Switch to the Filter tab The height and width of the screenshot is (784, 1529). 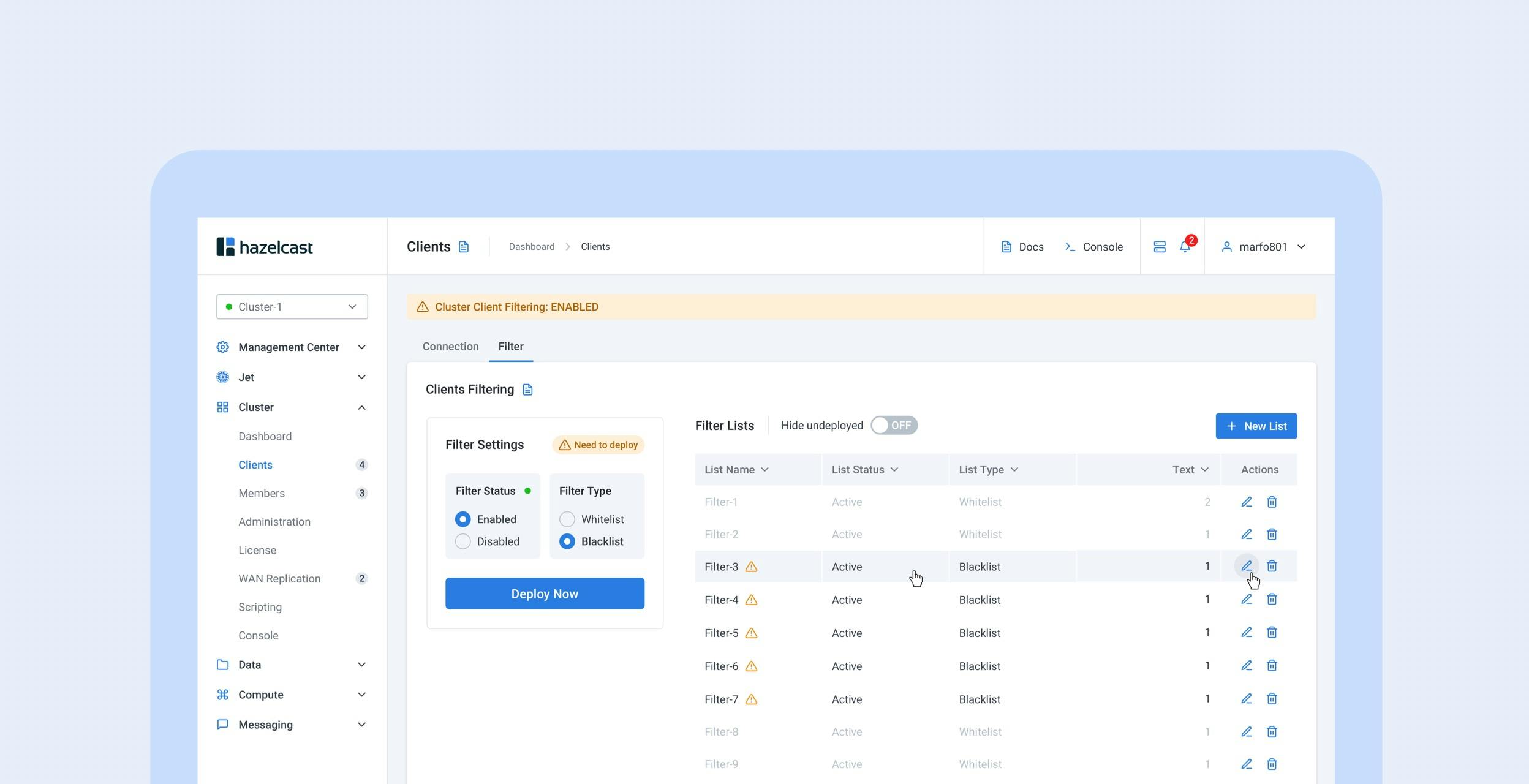click(510, 345)
